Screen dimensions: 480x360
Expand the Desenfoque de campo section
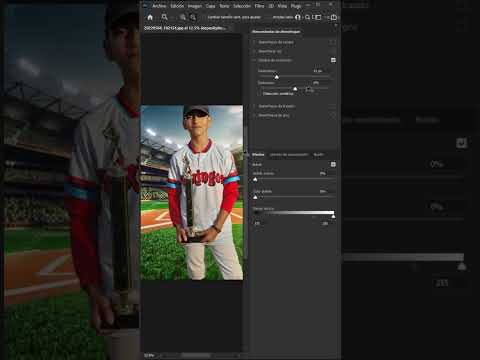point(254,42)
